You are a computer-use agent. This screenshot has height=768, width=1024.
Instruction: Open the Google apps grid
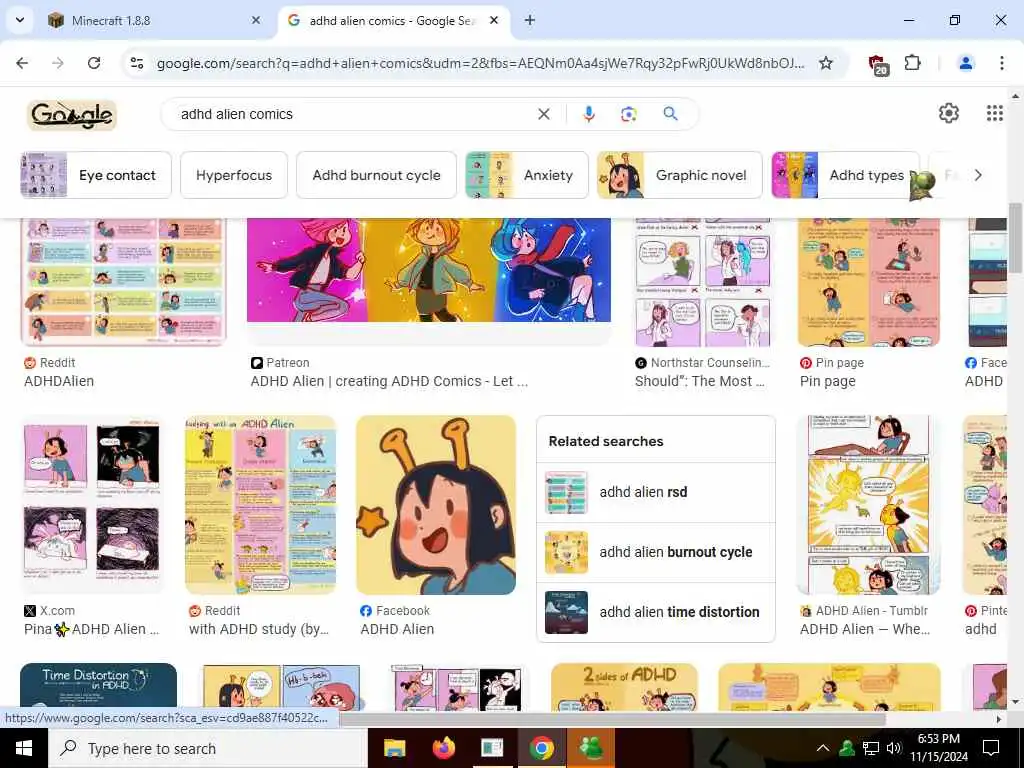(995, 113)
